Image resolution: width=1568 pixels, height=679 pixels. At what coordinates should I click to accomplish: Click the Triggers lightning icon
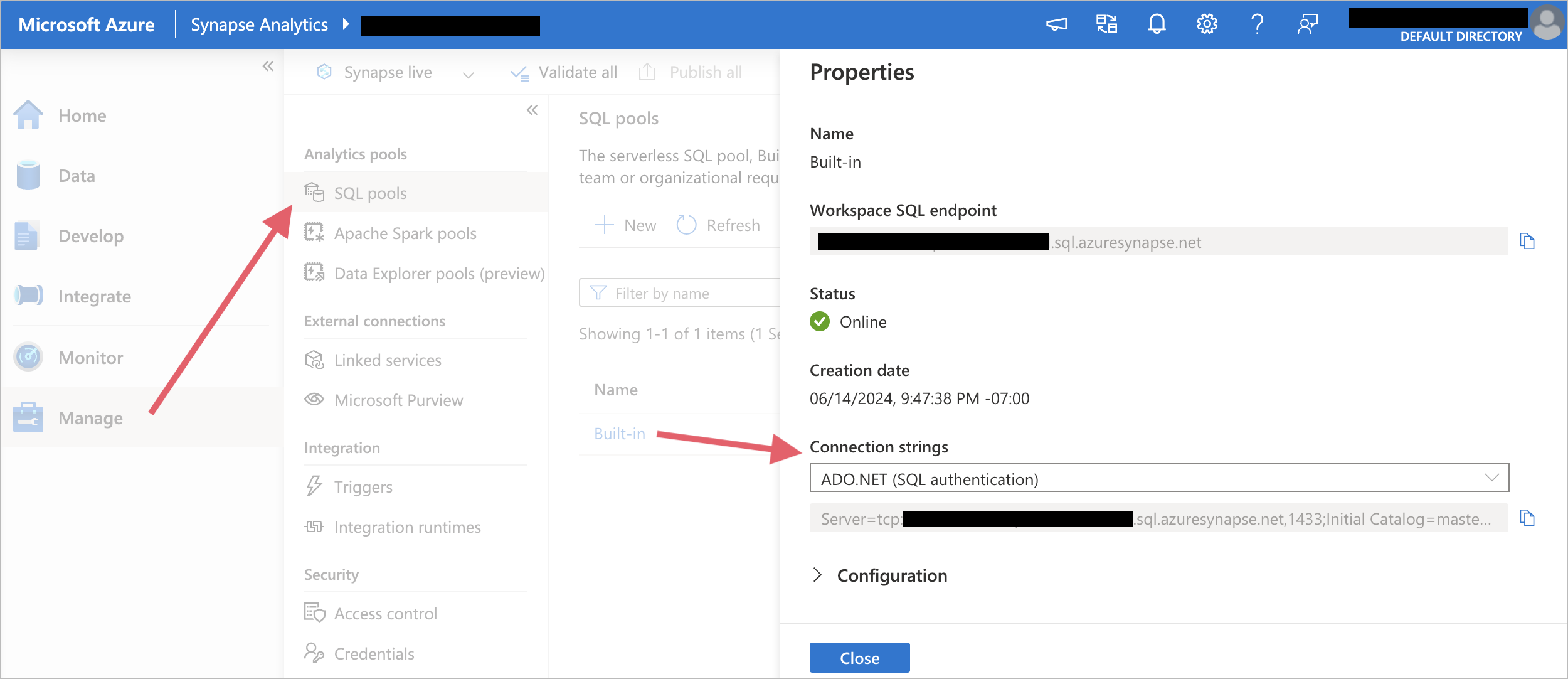[x=314, y=486]
